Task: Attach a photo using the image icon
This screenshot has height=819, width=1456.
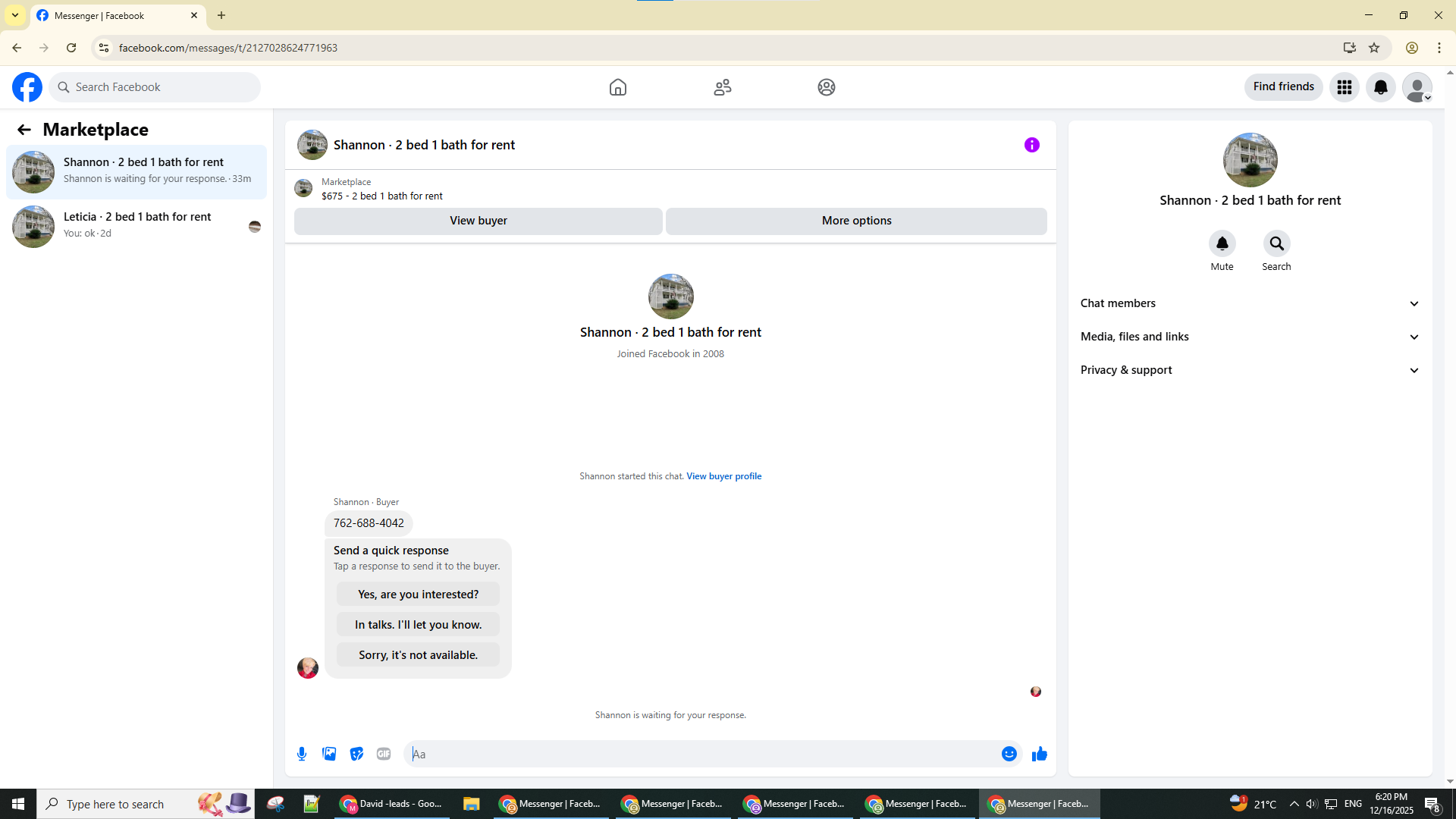Action: 329,754
